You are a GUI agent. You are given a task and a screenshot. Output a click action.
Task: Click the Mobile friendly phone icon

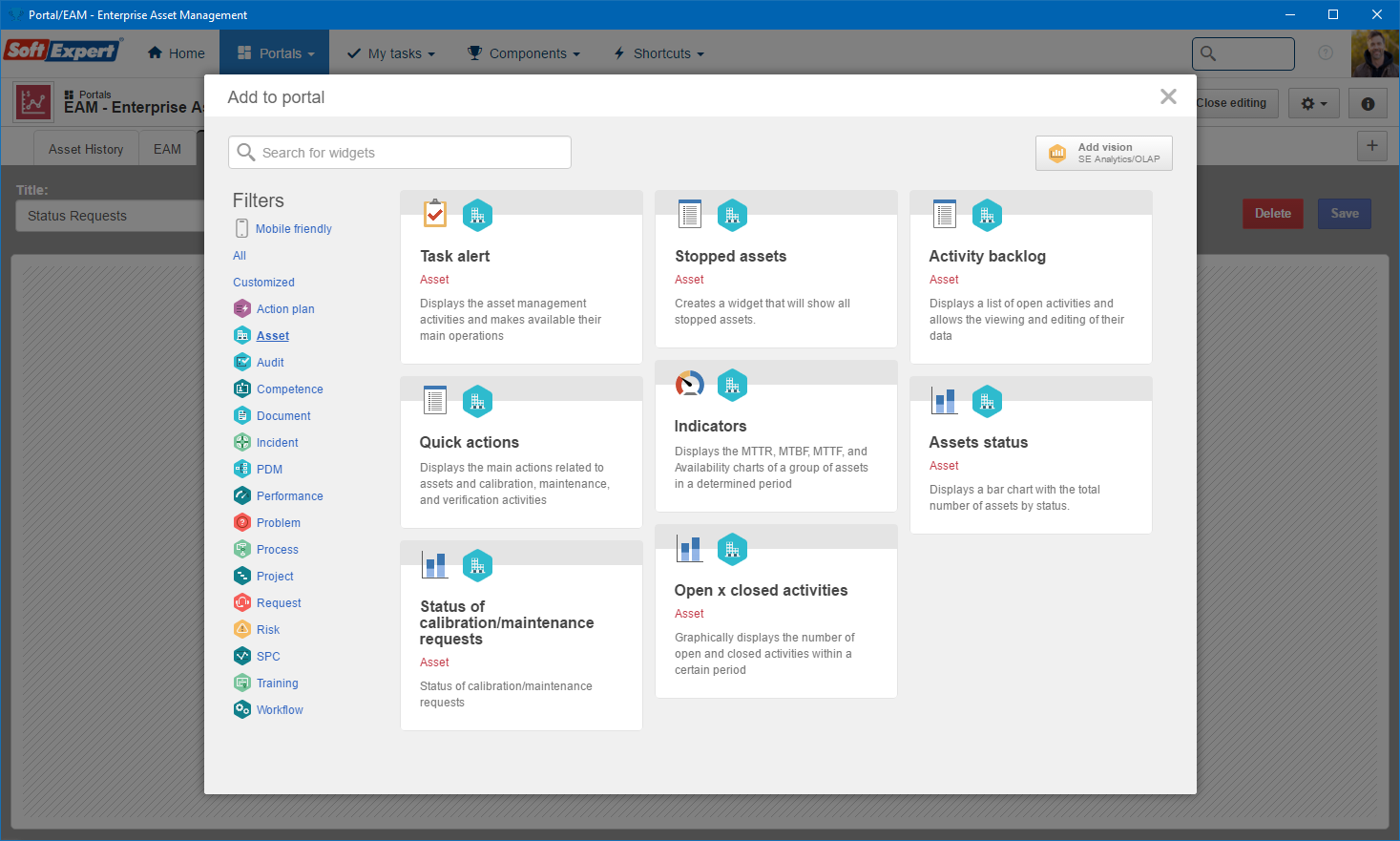point(241,228)
